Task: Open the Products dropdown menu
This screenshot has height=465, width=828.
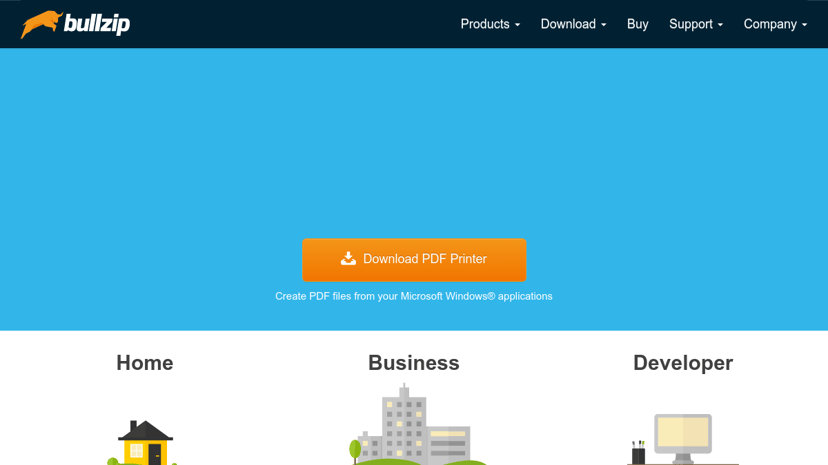Action: (490, 24)
